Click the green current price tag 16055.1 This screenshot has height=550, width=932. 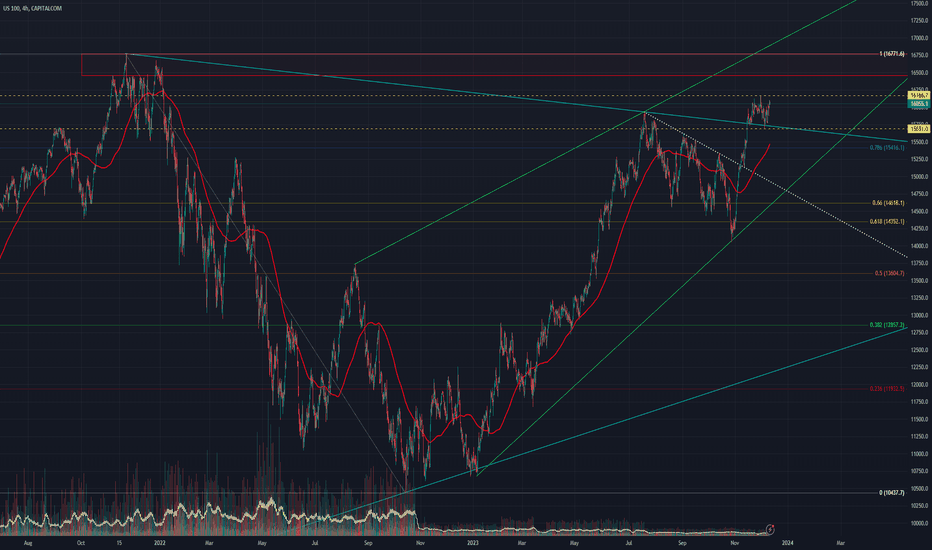click(919, 104)
